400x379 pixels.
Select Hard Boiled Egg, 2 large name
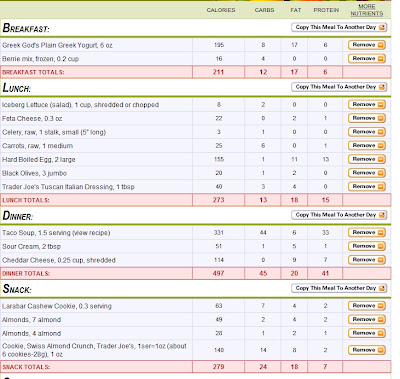39,160
